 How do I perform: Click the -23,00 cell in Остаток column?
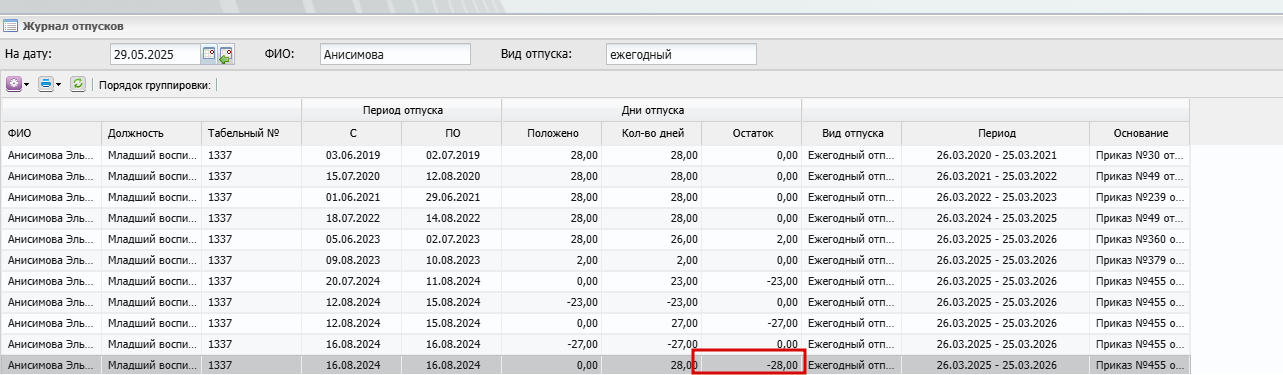pyautogui.click(x=751, y=281)
